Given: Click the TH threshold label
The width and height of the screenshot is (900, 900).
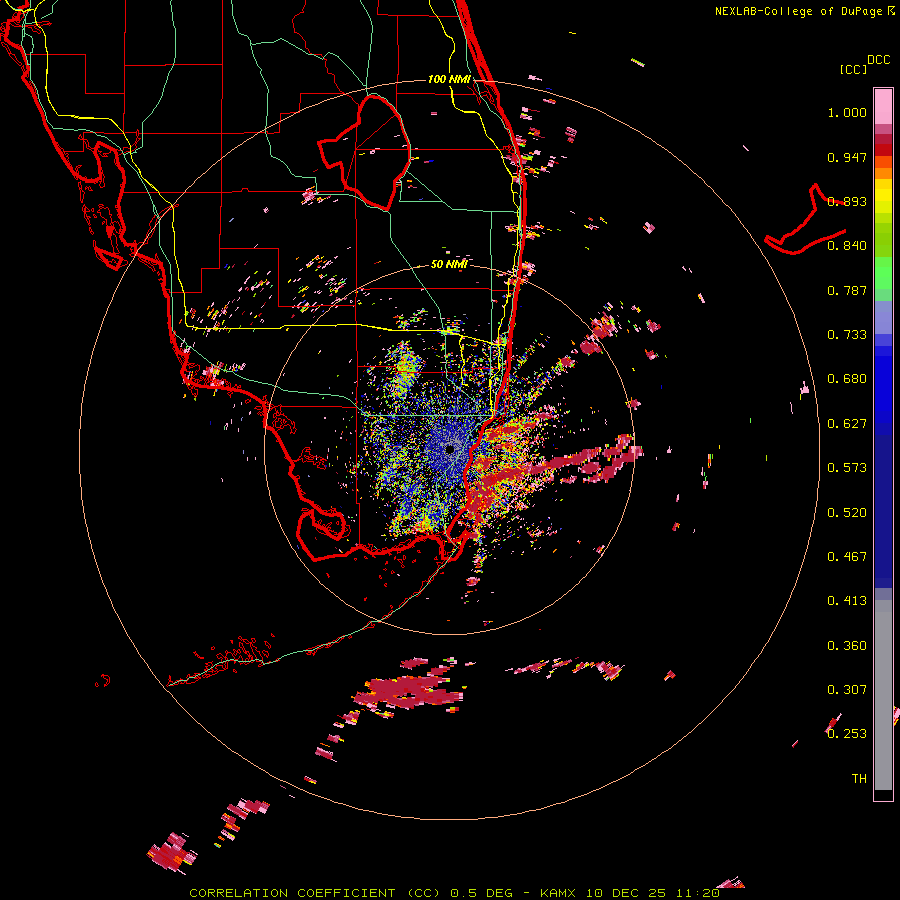Looking at the screenshot, I should [x=859, y=779].
